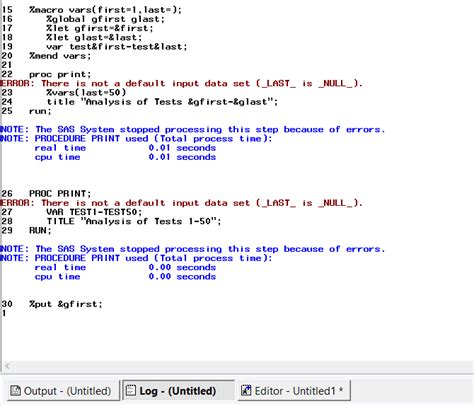Viewport: 474px width, 406px height.
Task: Click the second red ERROR default data set line
Action: click(181, 203)
